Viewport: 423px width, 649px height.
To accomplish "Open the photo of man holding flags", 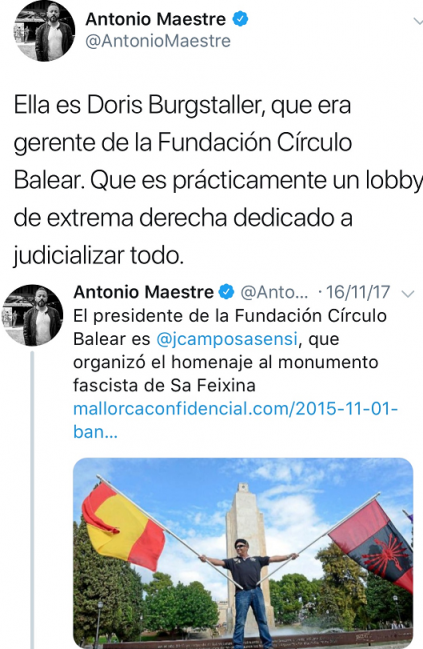I will click(x=243, y=553).
